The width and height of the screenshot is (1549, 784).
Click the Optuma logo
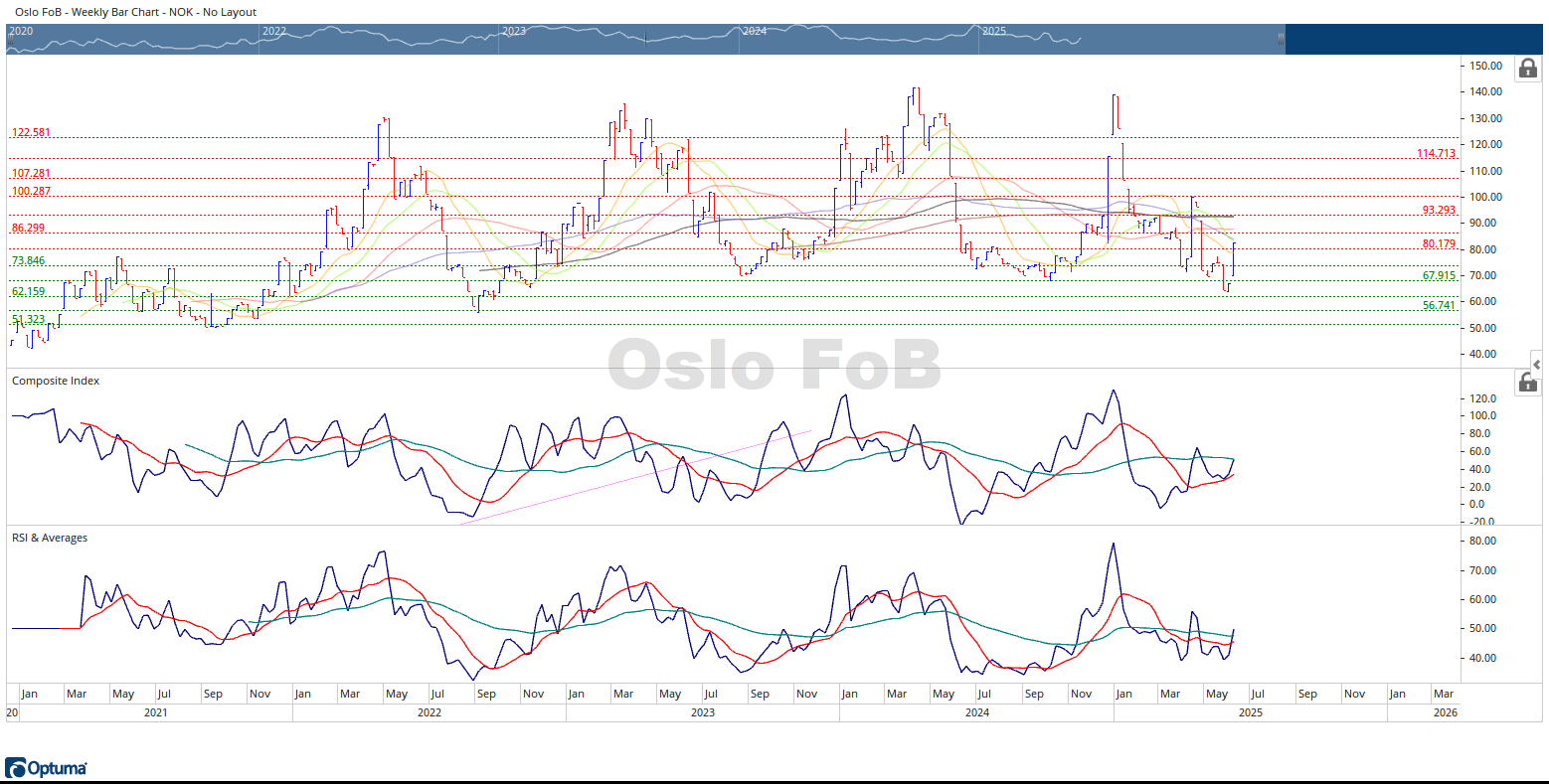46,768
